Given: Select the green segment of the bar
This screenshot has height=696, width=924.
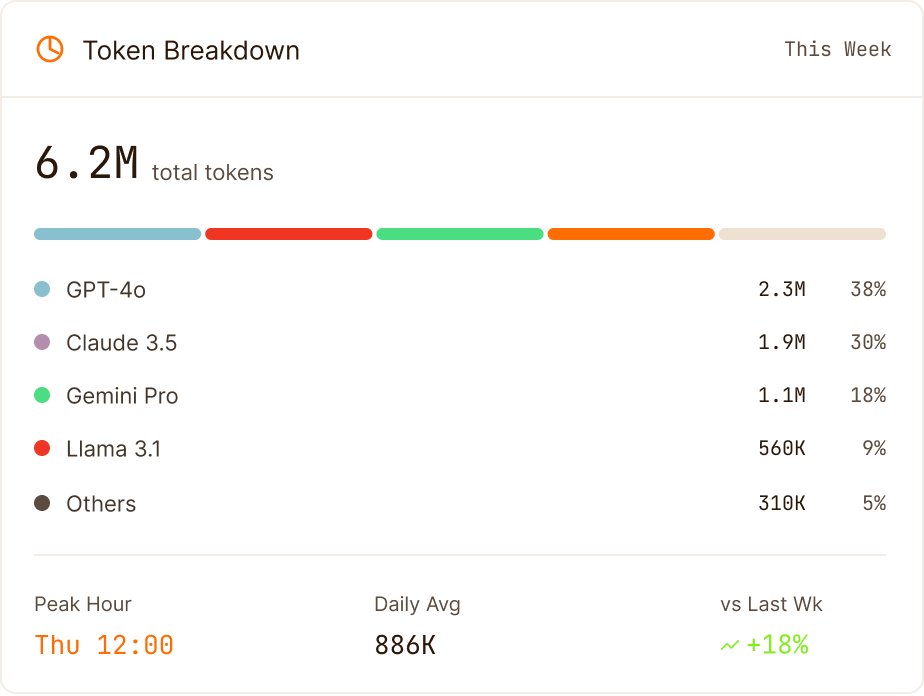Looking at the screenshot, I should click(460, 234).
